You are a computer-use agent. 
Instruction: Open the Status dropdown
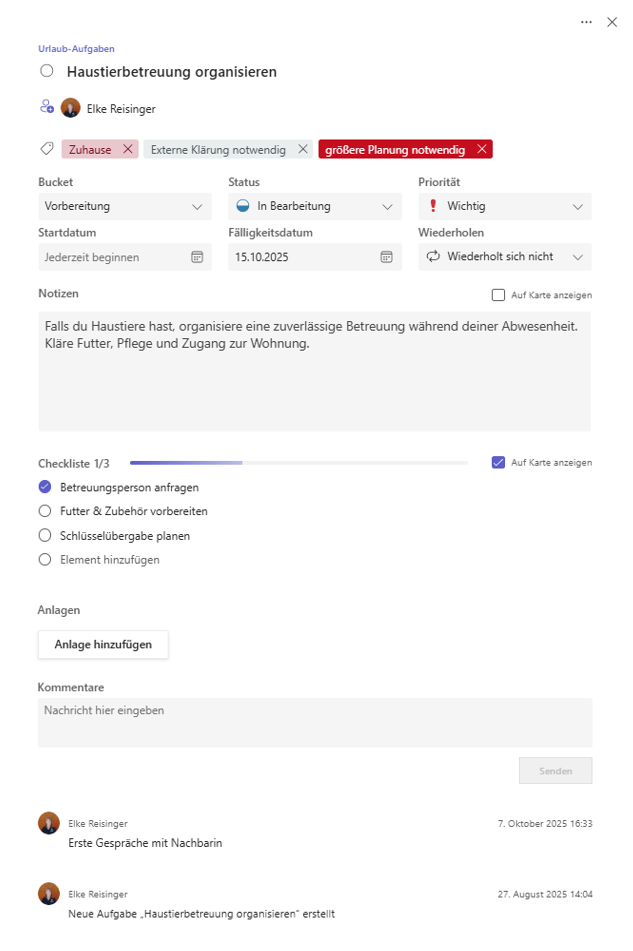314,206
